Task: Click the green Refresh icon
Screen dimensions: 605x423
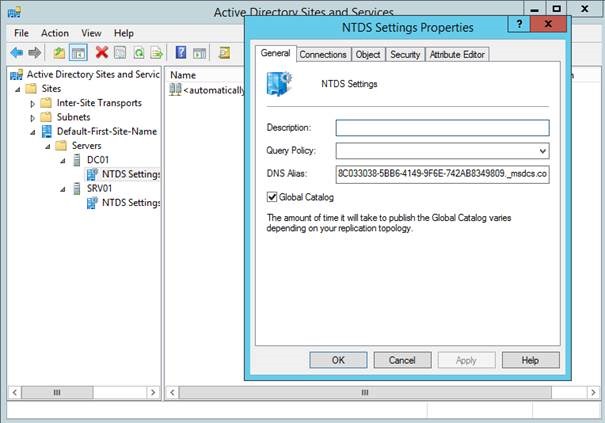Action: 139,52
